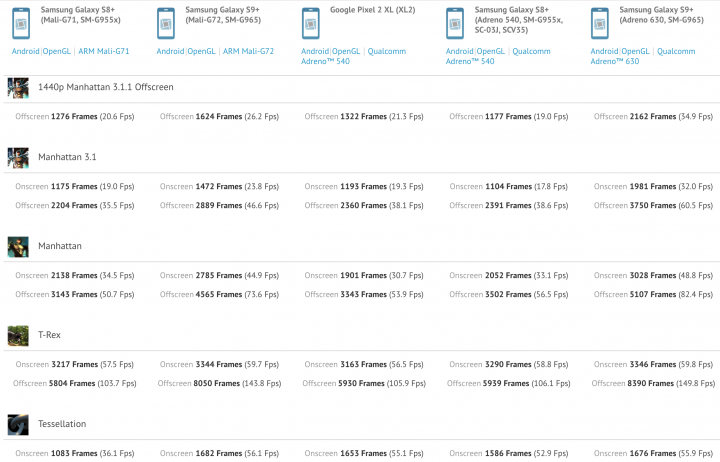Image resolution: width=720 pixels, height=462 pixels.
Task: Click the Offscreen 1322 Frames (21.3 Fps) result
Action: pos(364,117)
